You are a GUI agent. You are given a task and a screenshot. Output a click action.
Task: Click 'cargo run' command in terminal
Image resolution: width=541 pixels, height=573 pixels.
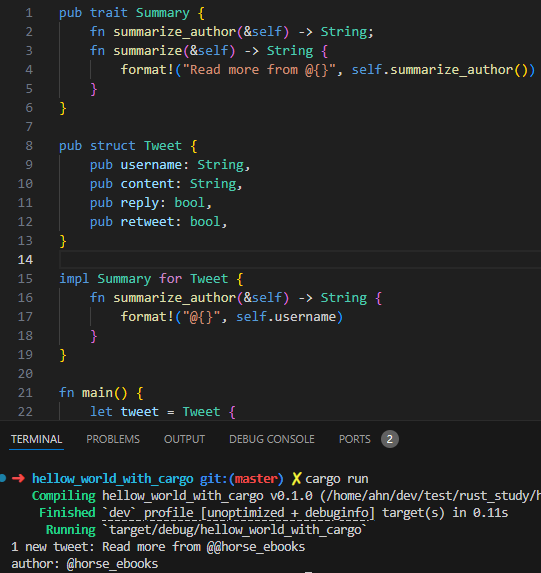337,479
